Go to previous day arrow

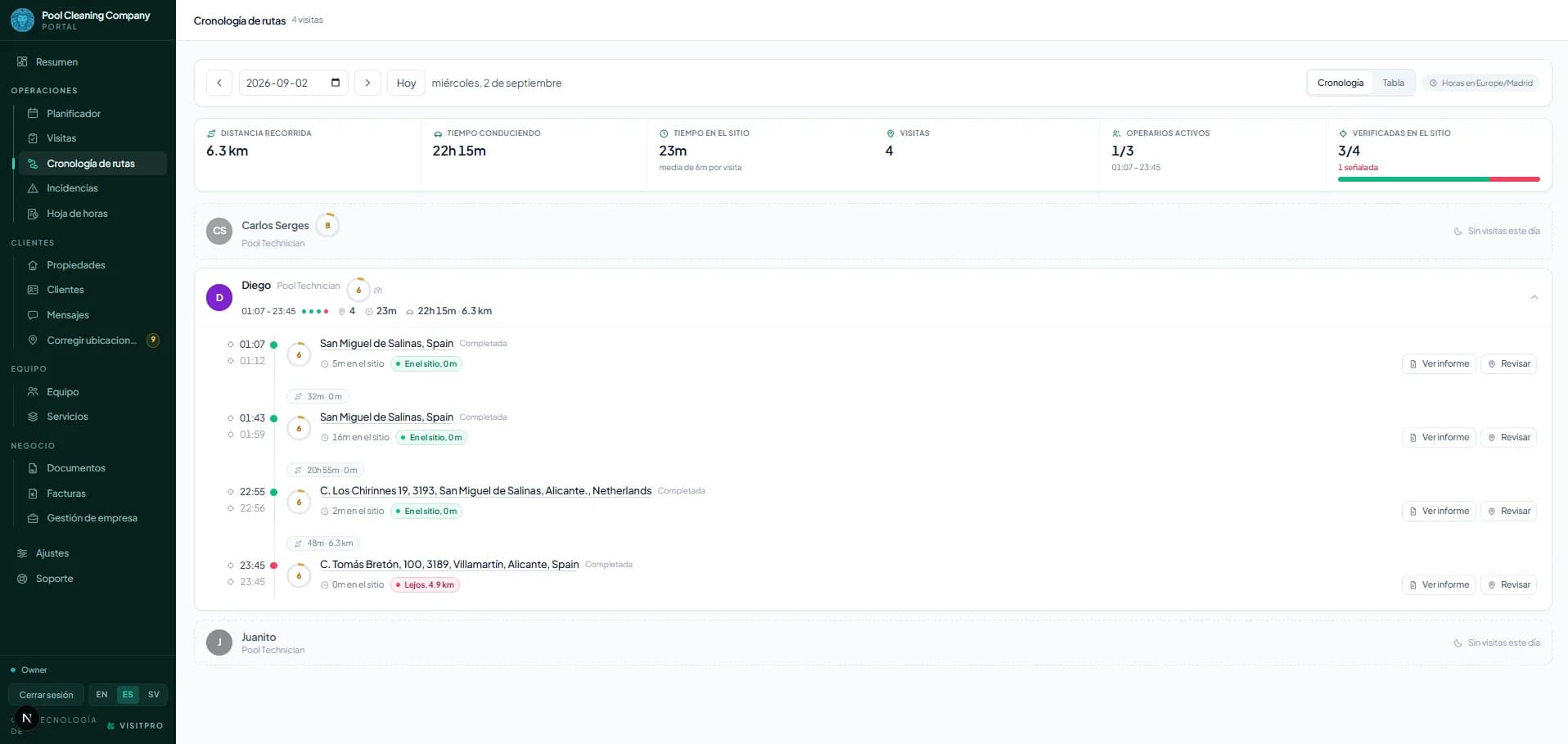tap(219, 83)
